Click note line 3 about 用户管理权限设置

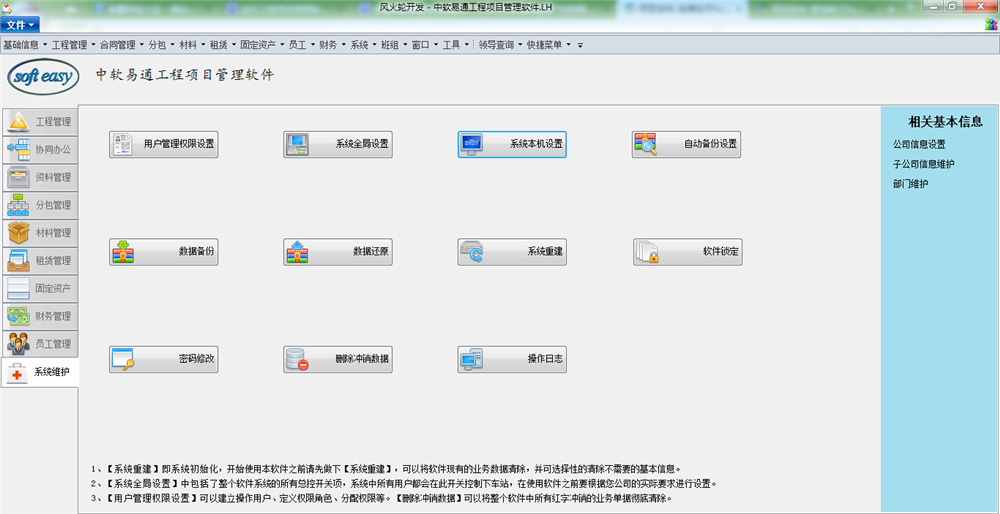click(381, 497)
